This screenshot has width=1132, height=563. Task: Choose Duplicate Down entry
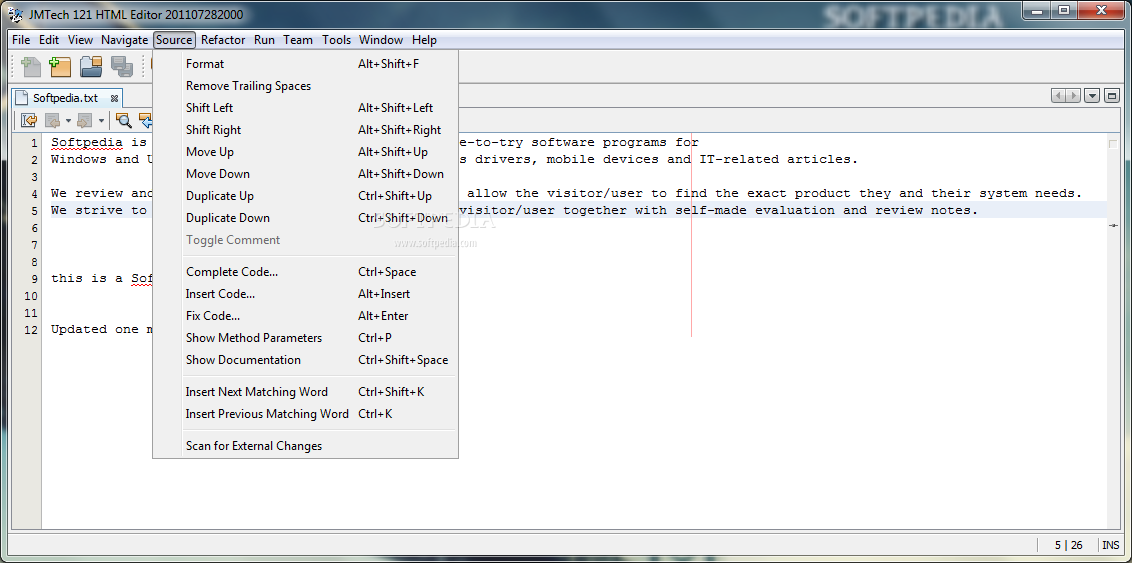click(305, 218)
